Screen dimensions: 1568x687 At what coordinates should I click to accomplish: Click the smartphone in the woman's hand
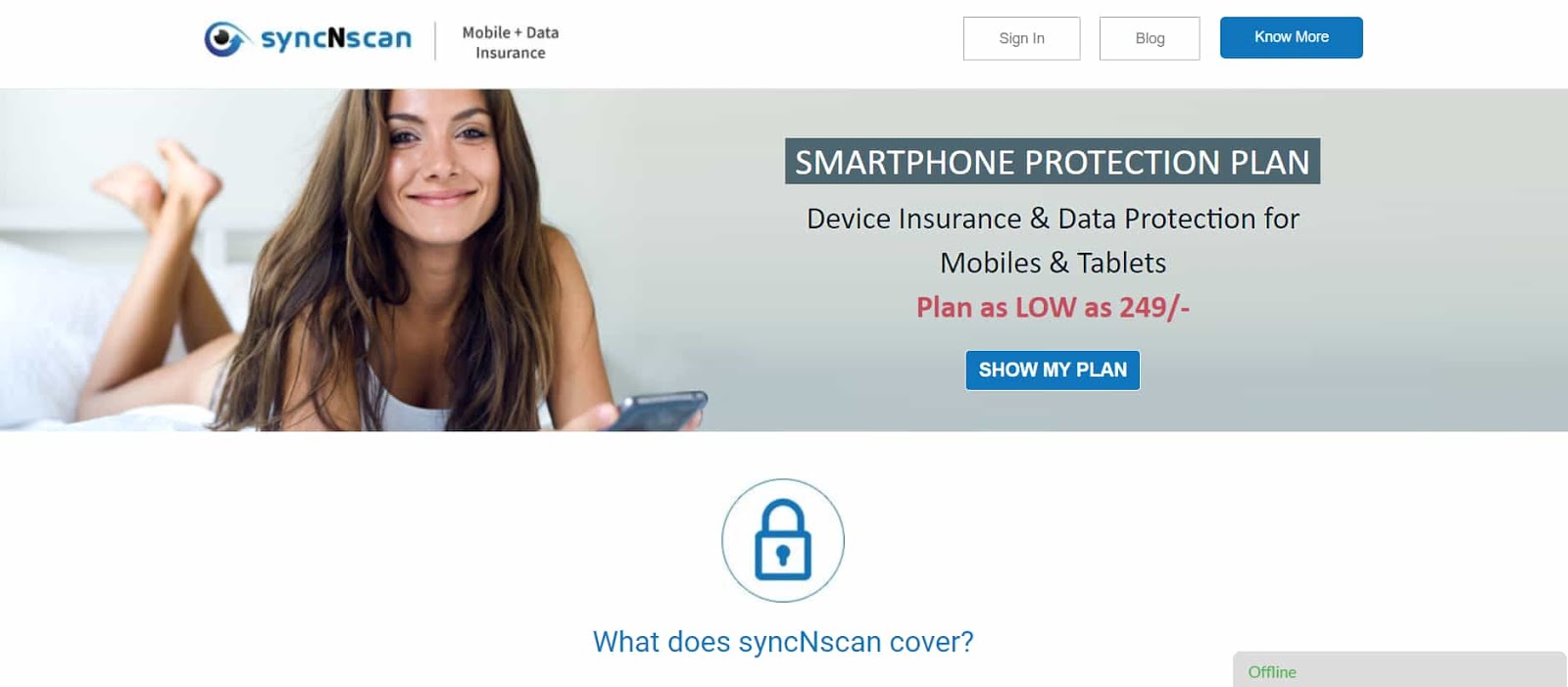(x=659, y=410)
